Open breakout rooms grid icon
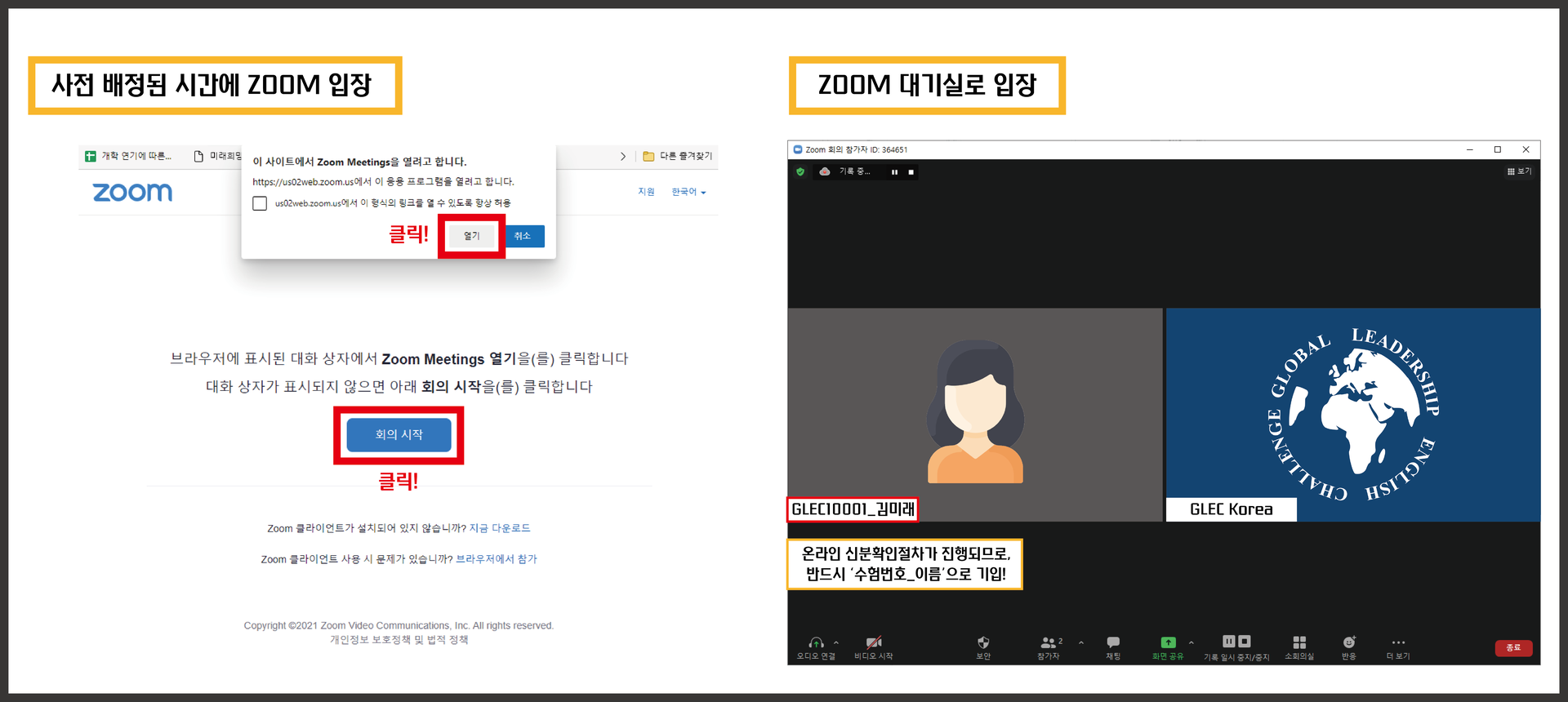This screenshot has width=1568, height=702. coord(1299,642)
